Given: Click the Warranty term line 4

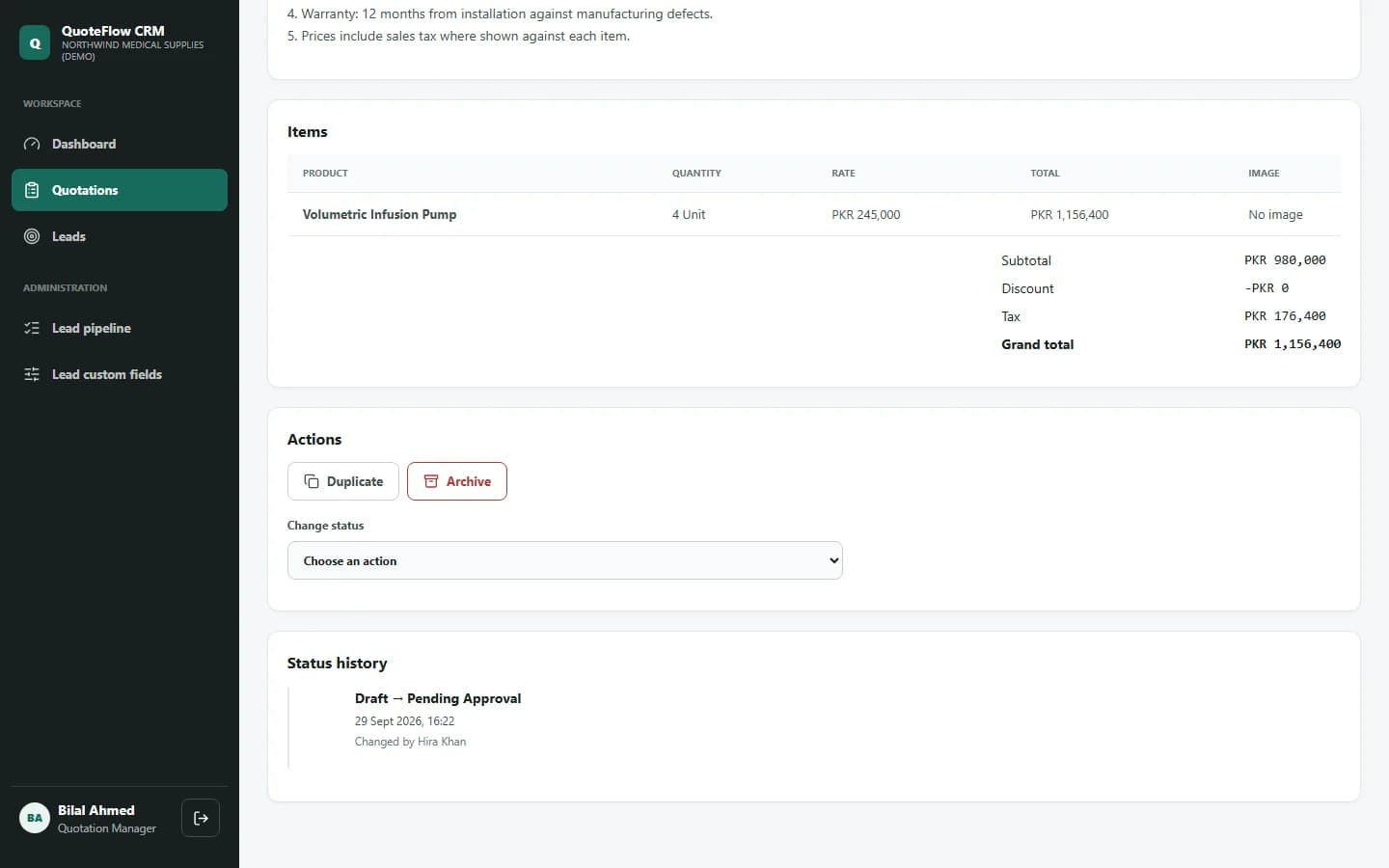Looking at the screenshot, I should 500,14.
